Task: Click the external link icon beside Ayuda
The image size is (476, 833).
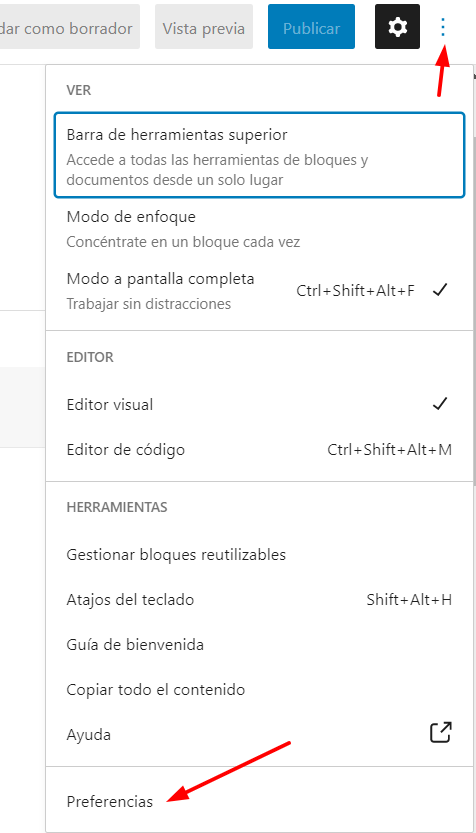Action: click(440, 732)
